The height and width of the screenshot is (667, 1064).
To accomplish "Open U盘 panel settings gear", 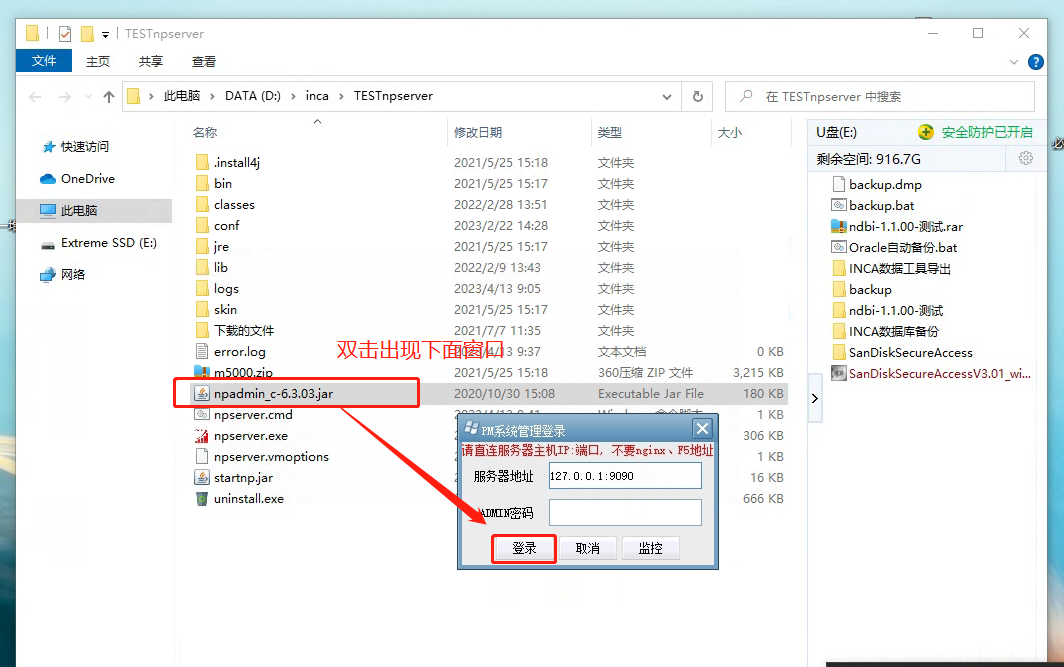I will 1025,159.
